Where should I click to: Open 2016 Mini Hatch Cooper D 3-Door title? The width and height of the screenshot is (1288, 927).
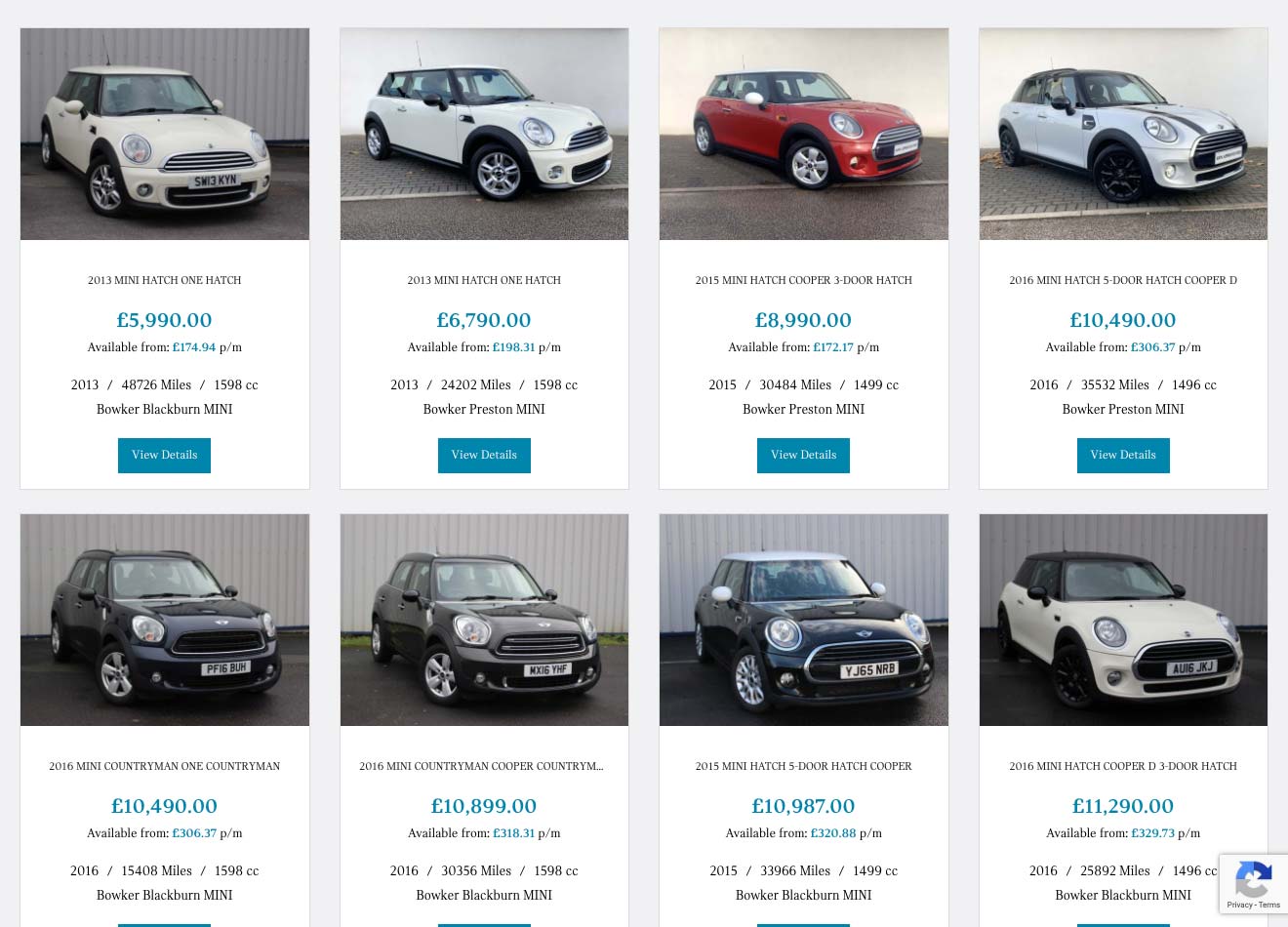pyautogui.click(x=1123, y=767)
